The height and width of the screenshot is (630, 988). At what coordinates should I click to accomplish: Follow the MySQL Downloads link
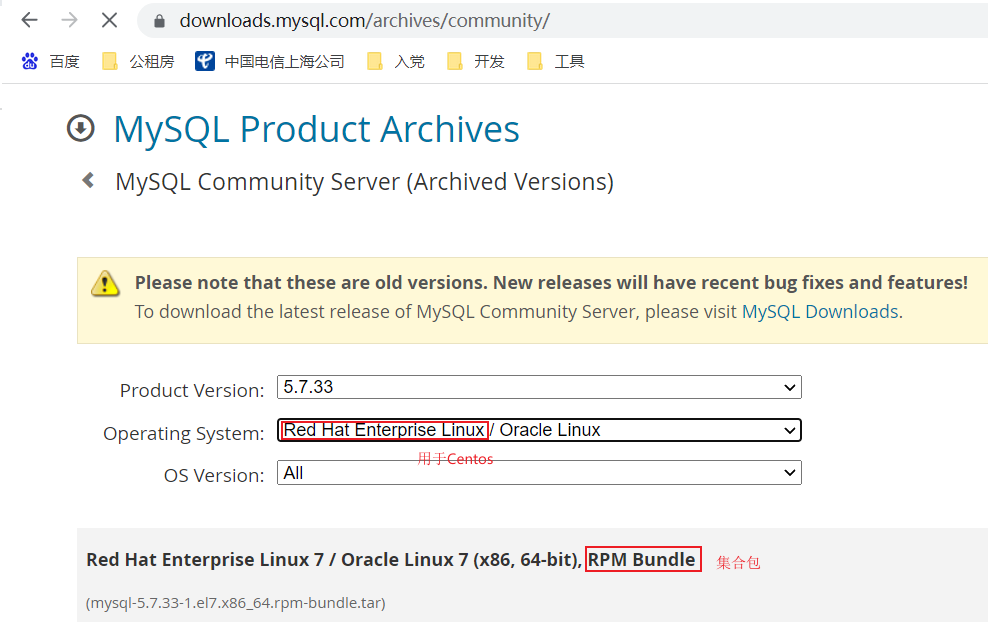coord(820,312)
